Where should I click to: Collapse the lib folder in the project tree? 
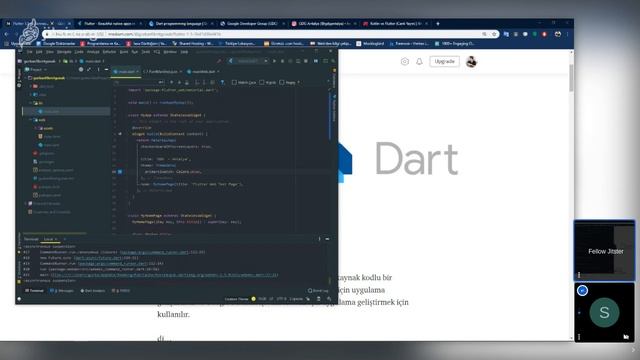pos(31,103)
